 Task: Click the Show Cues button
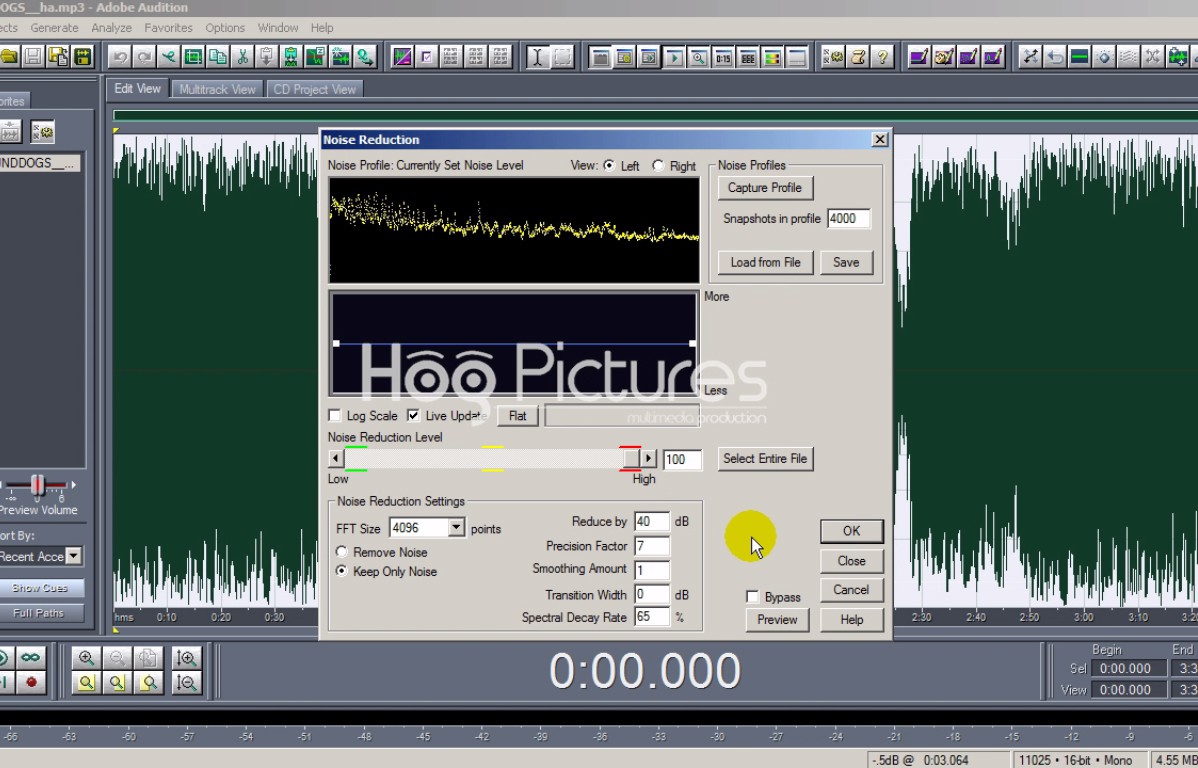(40, 588)
